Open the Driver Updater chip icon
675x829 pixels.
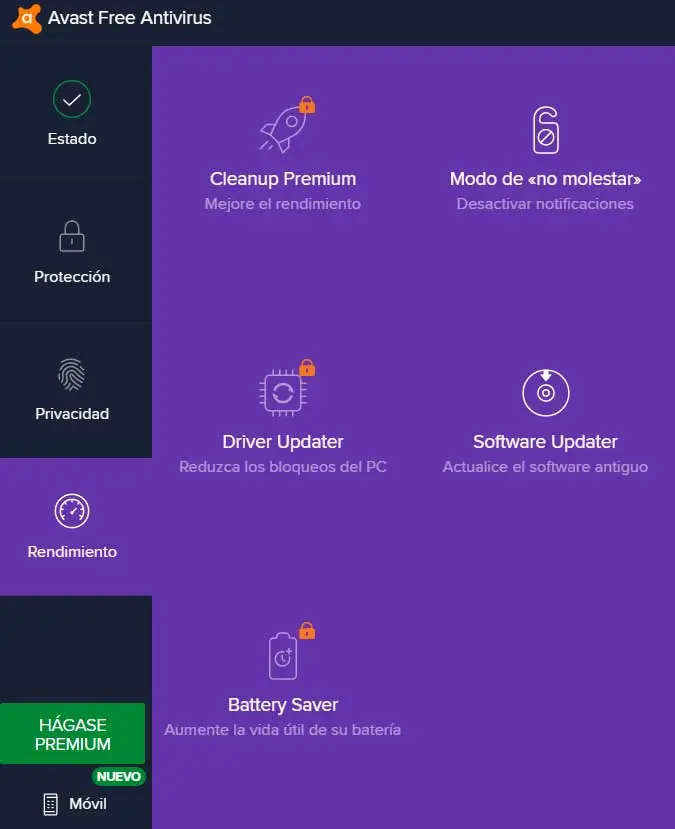tap(283, 393)
